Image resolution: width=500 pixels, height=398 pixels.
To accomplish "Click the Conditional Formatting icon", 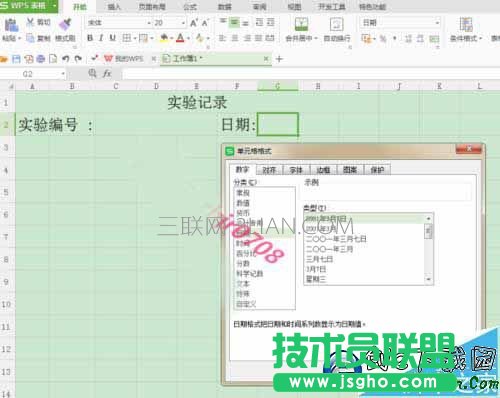I will 466,24.
